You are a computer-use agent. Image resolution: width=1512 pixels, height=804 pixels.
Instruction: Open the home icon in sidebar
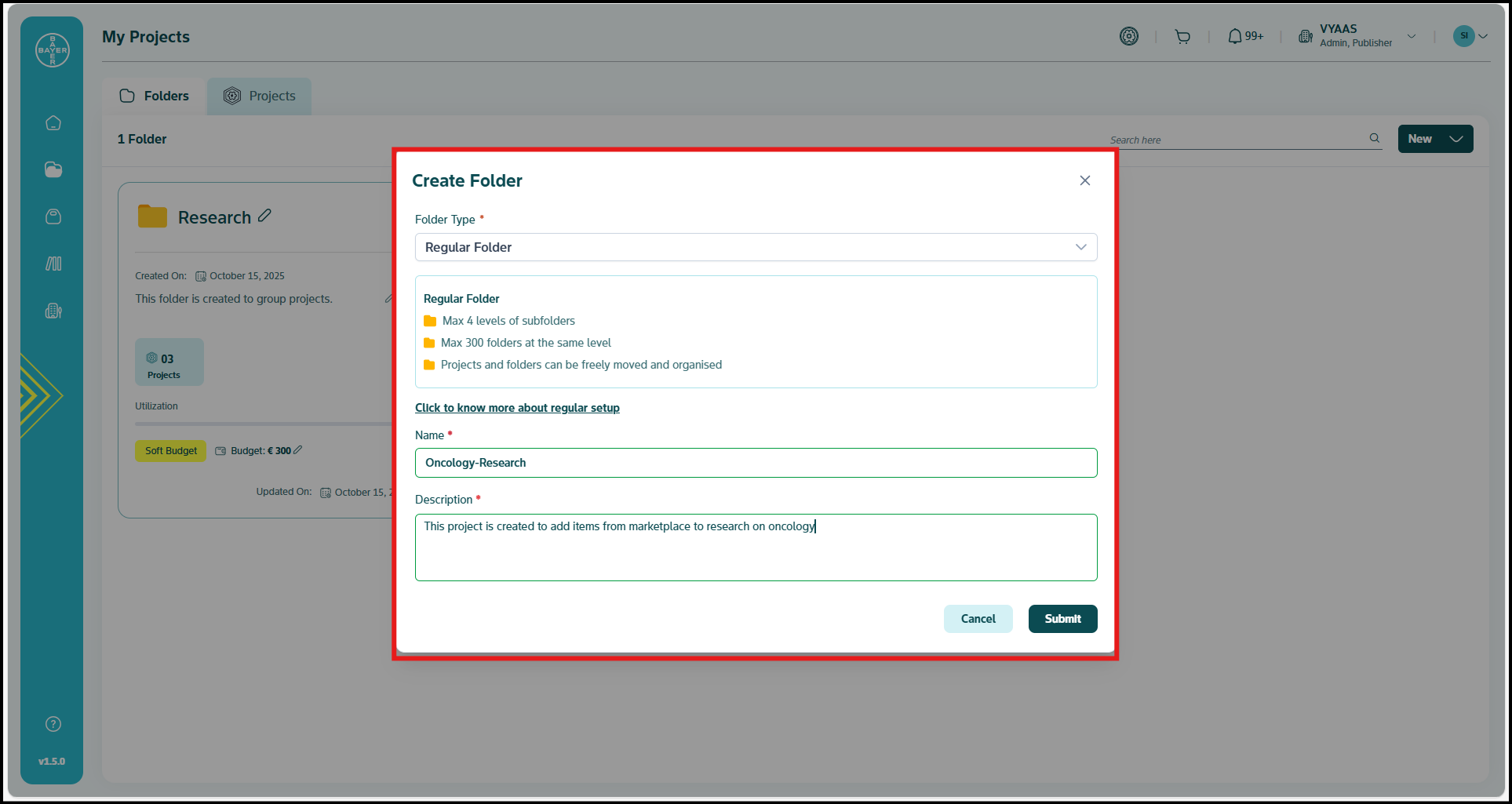pyautogui.click(x=53, y=123)
